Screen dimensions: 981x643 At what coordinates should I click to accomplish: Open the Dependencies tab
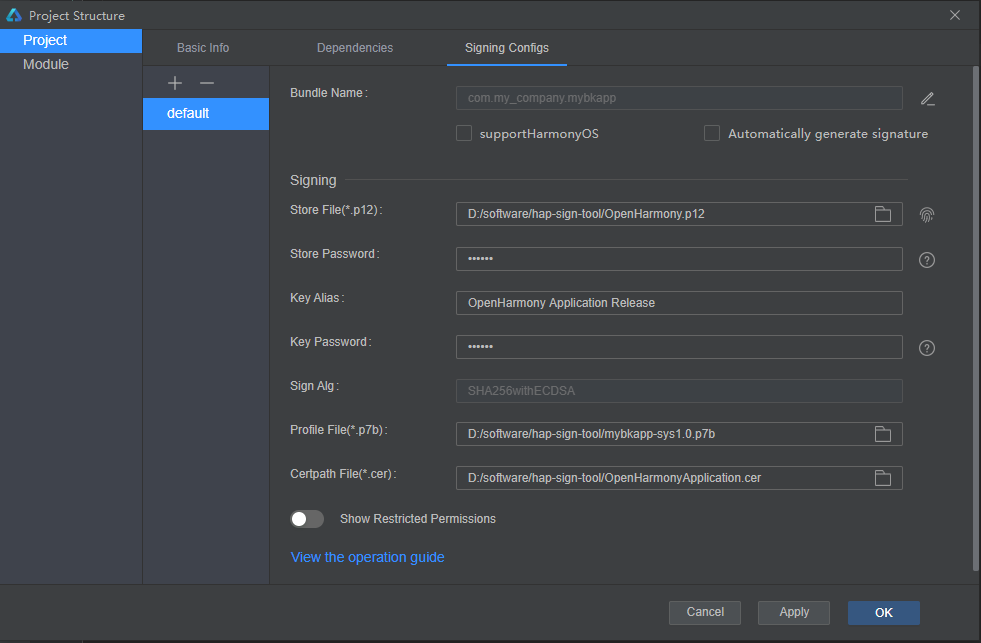tap(354, 47)
